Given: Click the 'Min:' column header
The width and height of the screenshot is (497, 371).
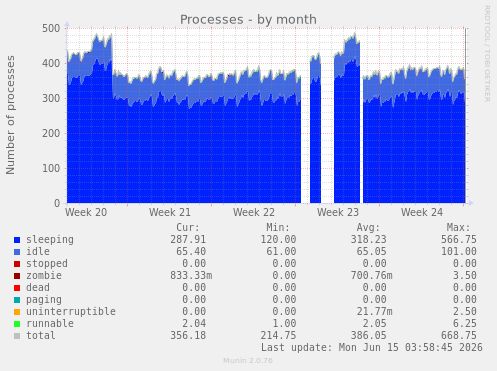Looking at the screenshot, I should [278, 228].
